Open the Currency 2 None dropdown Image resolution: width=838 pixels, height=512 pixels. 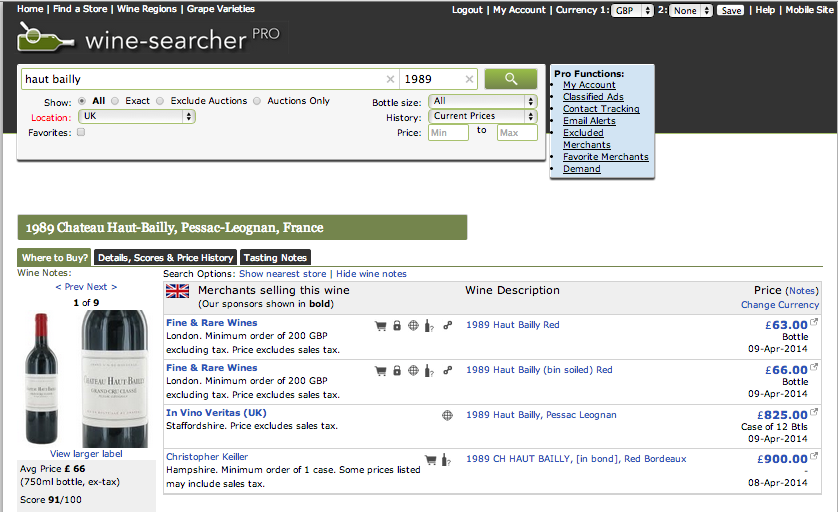coord(692,10)
